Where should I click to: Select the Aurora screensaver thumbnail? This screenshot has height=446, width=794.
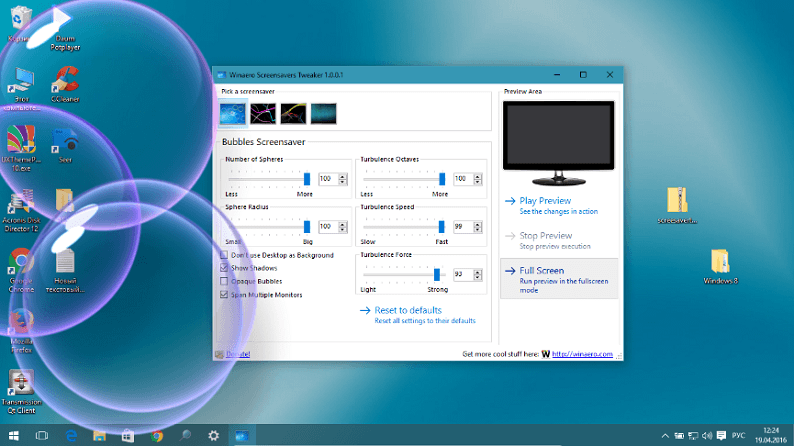click(324, 113)
